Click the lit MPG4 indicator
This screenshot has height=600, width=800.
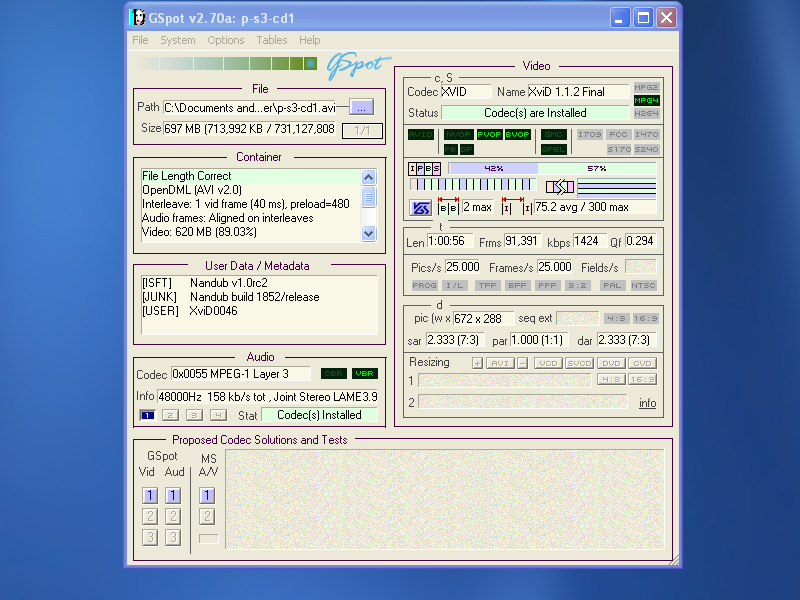click(646, 101)
